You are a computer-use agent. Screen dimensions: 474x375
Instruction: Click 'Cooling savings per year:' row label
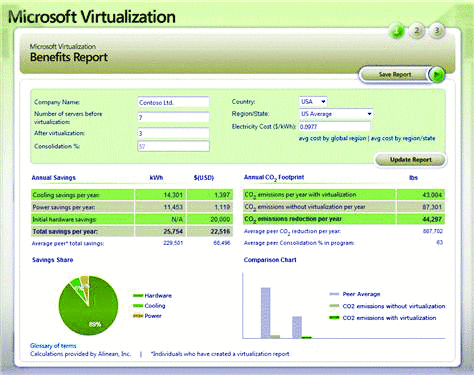[66, 195]
